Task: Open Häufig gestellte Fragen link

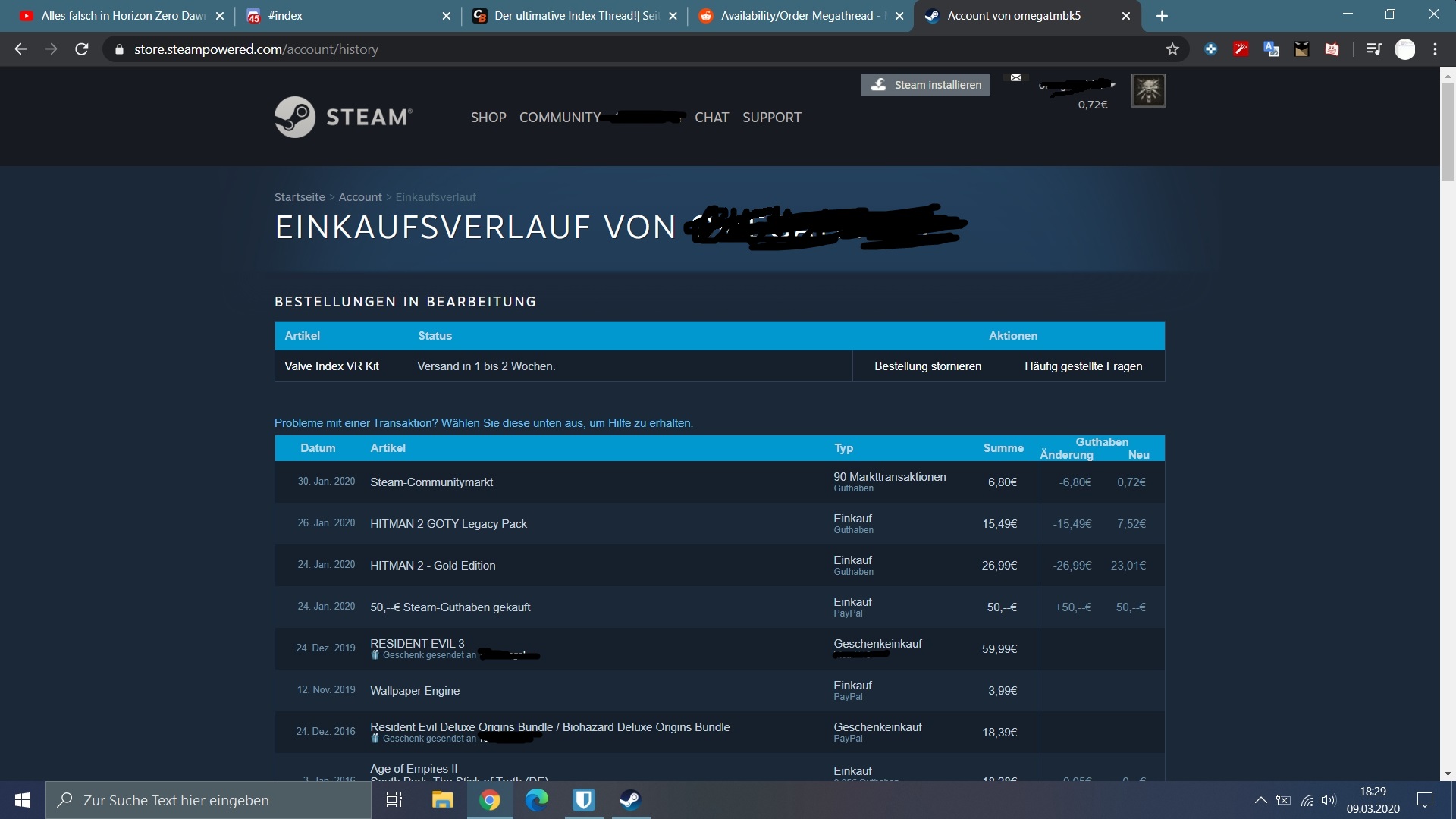Action: click(x=1083, y=366)
